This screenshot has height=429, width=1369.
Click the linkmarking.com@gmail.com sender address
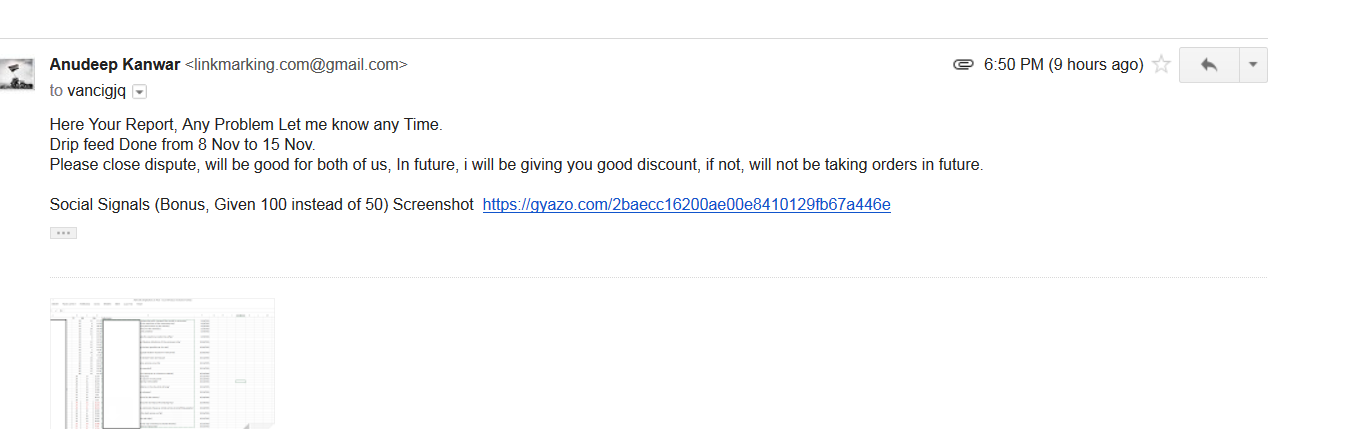[296, 65]
